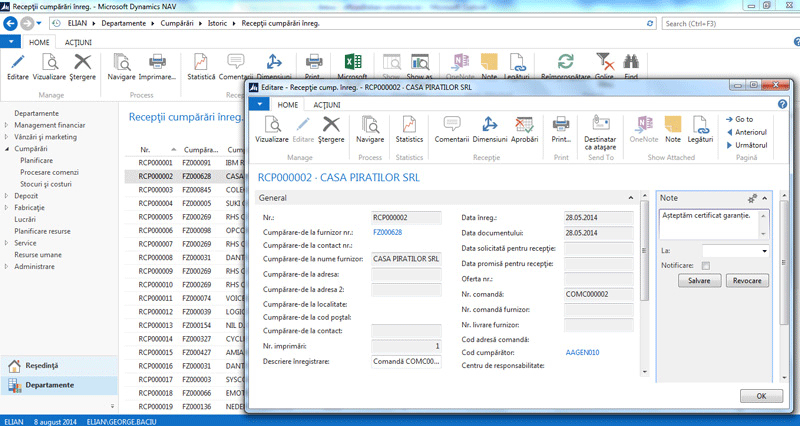Click back arrow in main window

coord(11,23)
